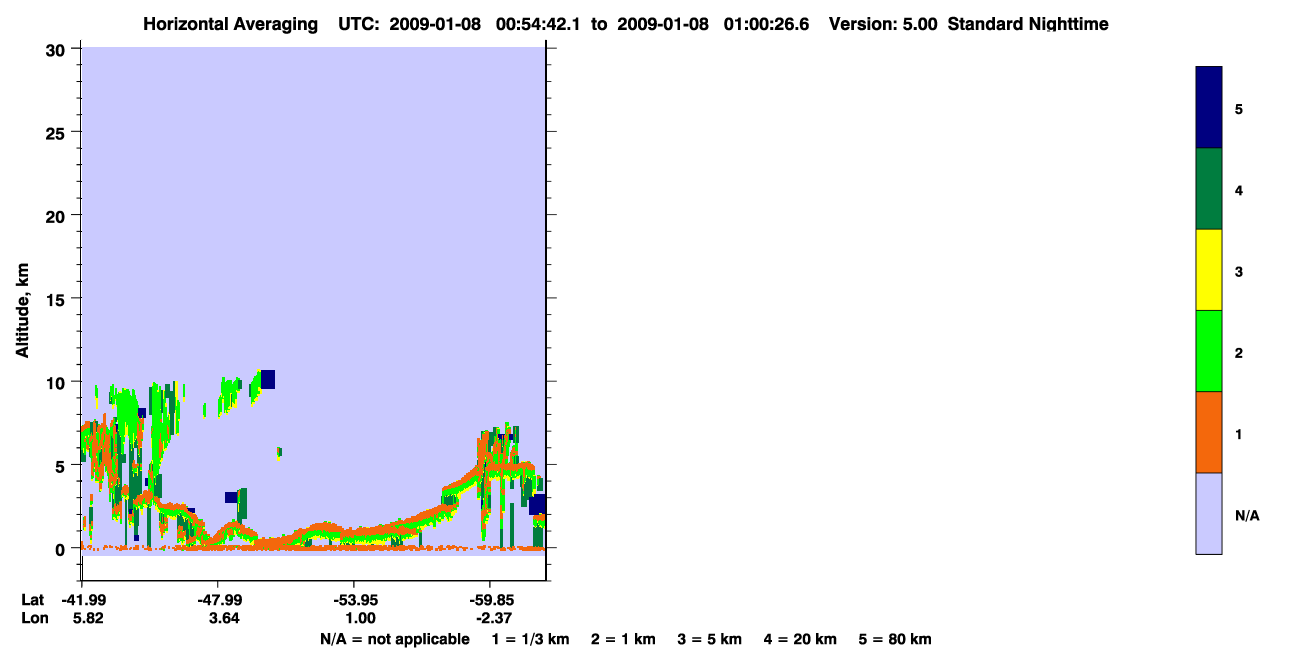Click the bright green level 2 swatch
Image resolution: width=1300 pixels, height=667 pixels.
pyautogui.click(x=1209, y=351)
